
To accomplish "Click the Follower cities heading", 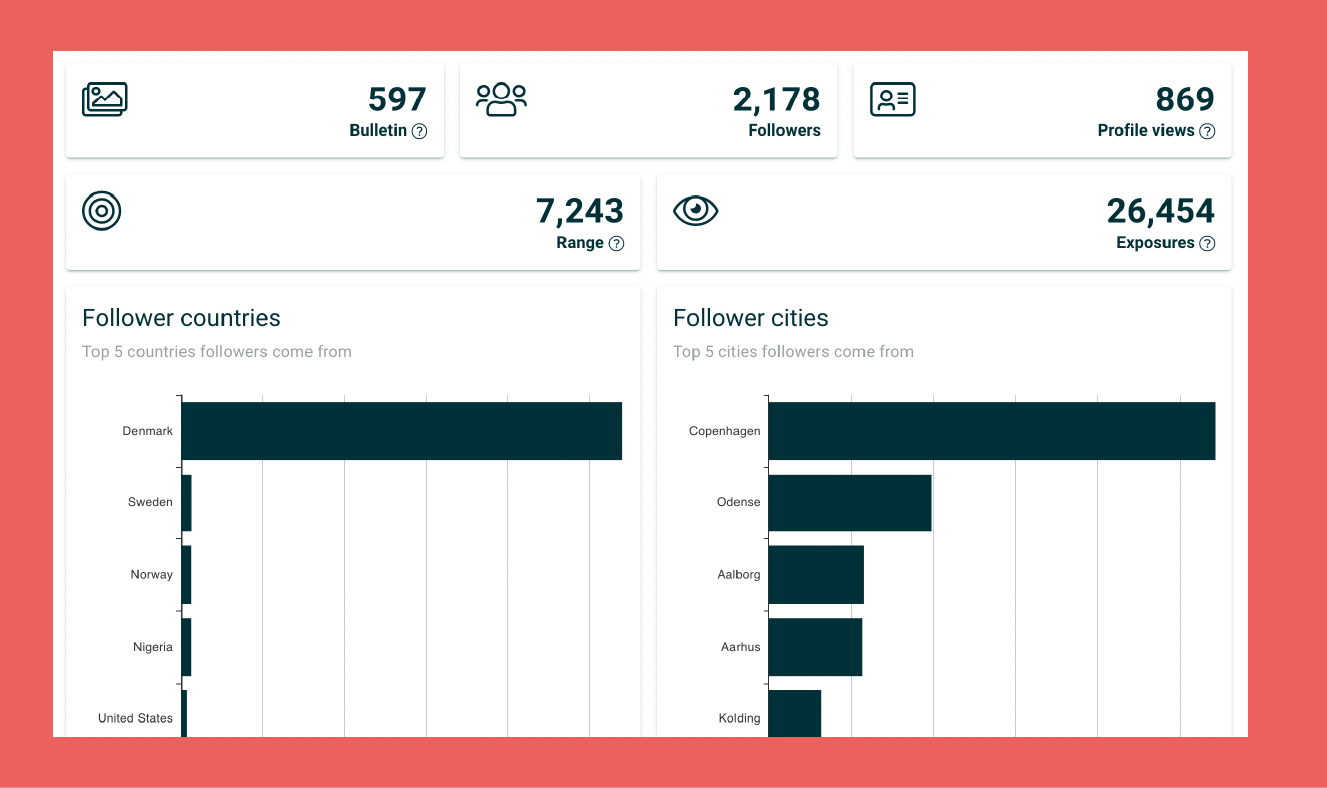I will pyautogui.click(x=750, y=318).
